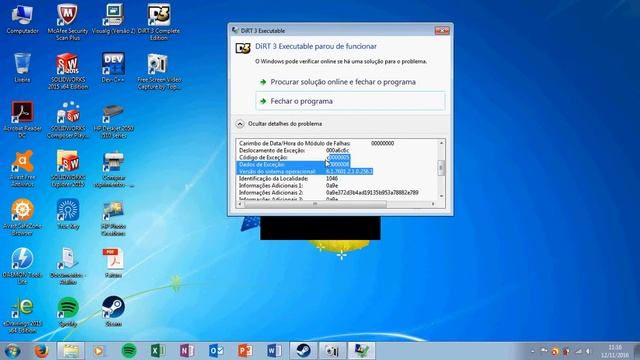640x360 pixels.
Task: Select the Computador desktop icon
Action: 22,20
